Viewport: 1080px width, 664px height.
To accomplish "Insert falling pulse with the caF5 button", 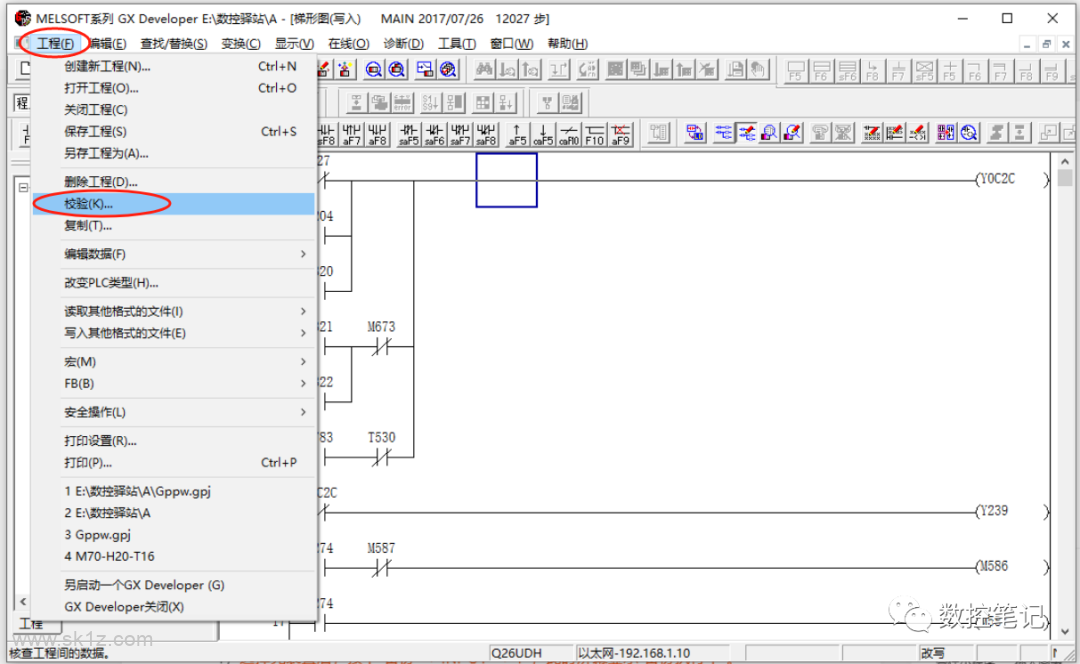I will [543, 134].
